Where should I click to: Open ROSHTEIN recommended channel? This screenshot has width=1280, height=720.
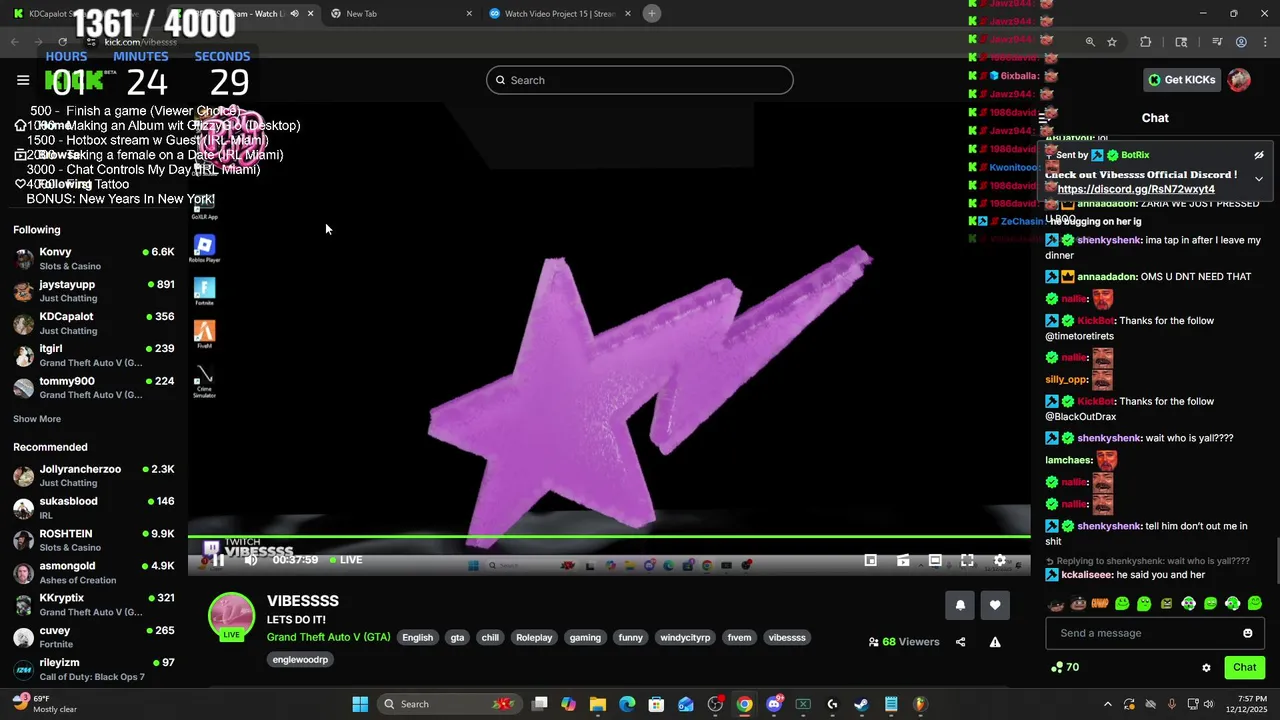coord(94,540)
